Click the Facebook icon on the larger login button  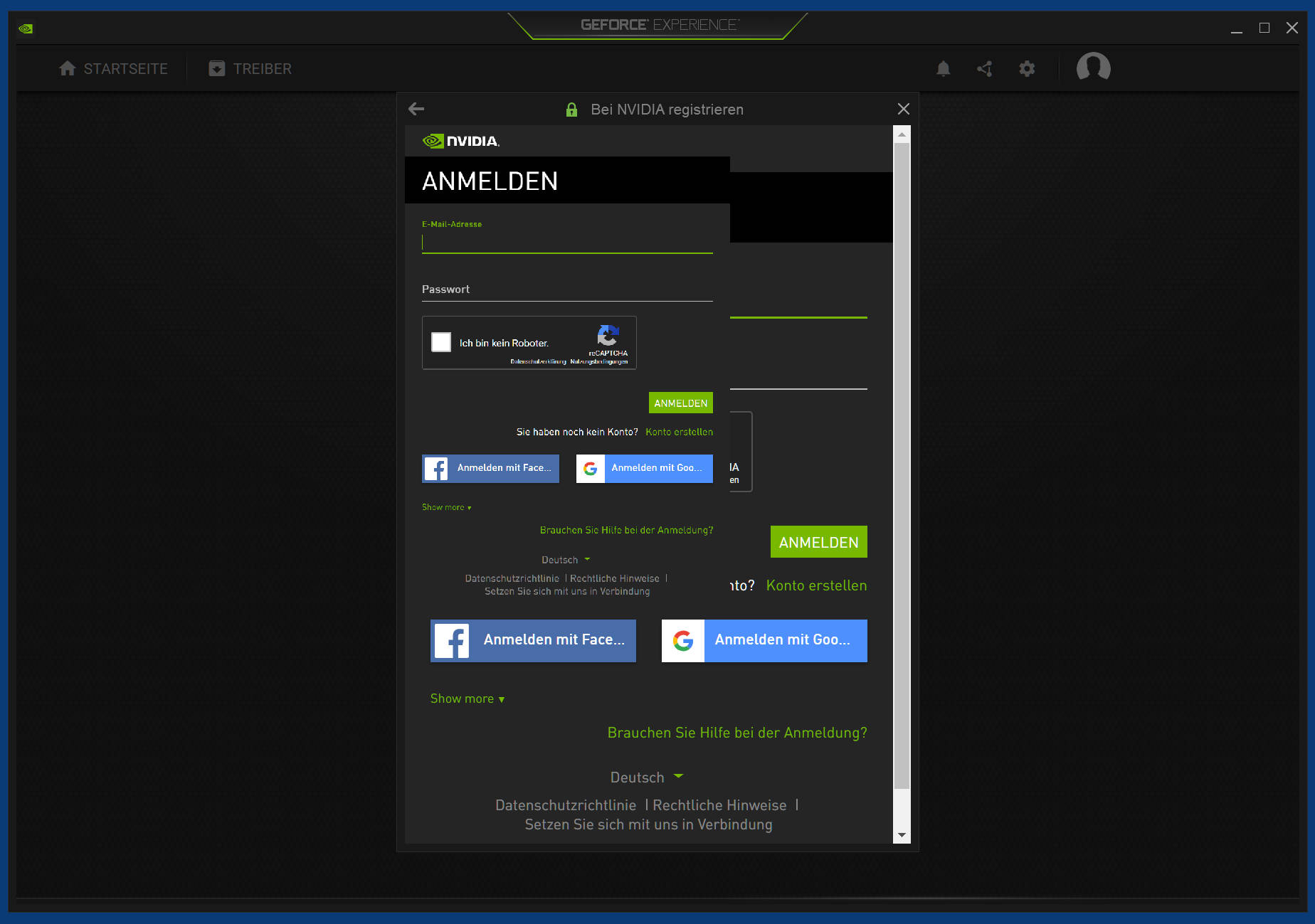(x=452, y=641)
